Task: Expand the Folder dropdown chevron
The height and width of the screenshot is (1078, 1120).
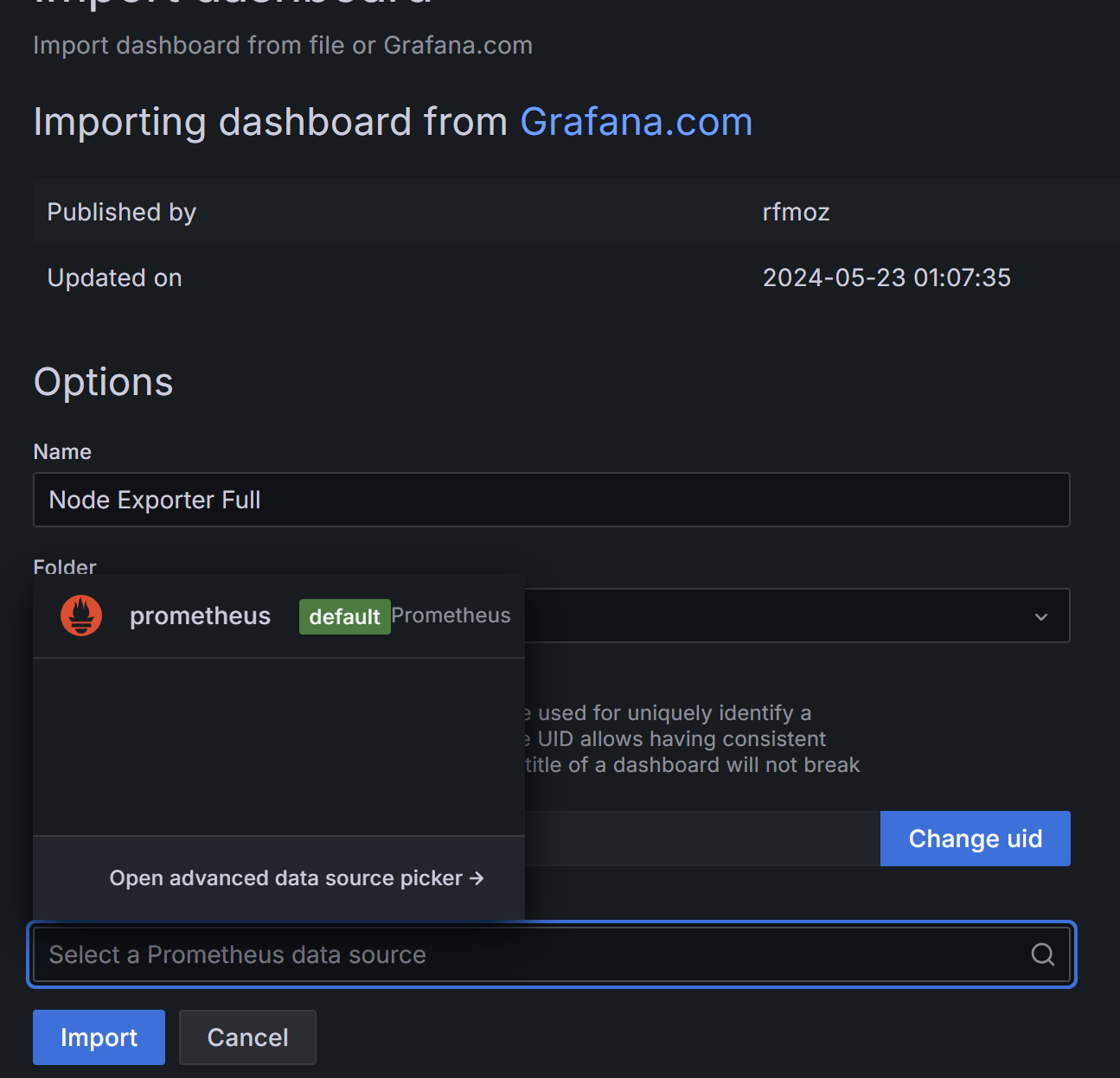Action: (1041, 616)
